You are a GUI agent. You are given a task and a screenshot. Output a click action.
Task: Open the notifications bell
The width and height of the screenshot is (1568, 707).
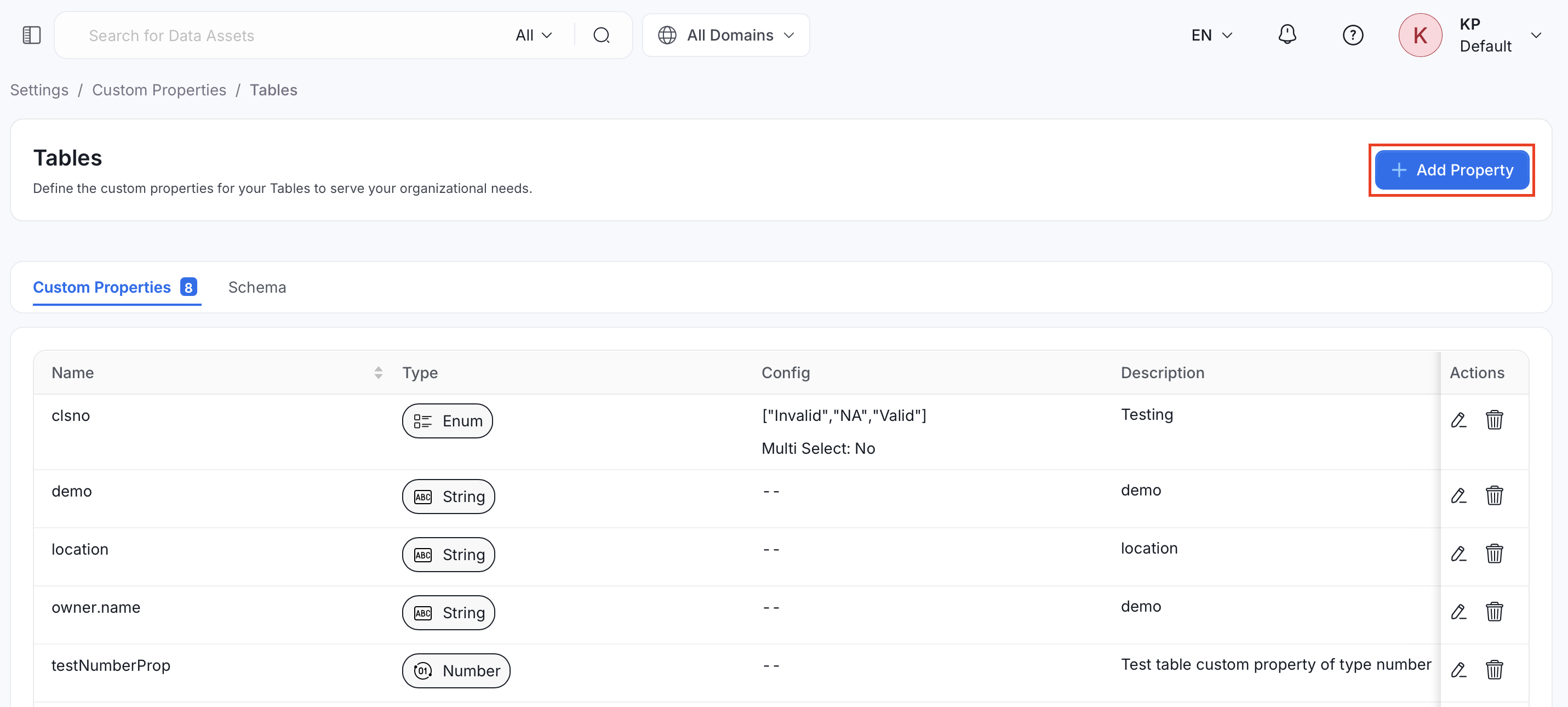click(x=1287, y=35)
